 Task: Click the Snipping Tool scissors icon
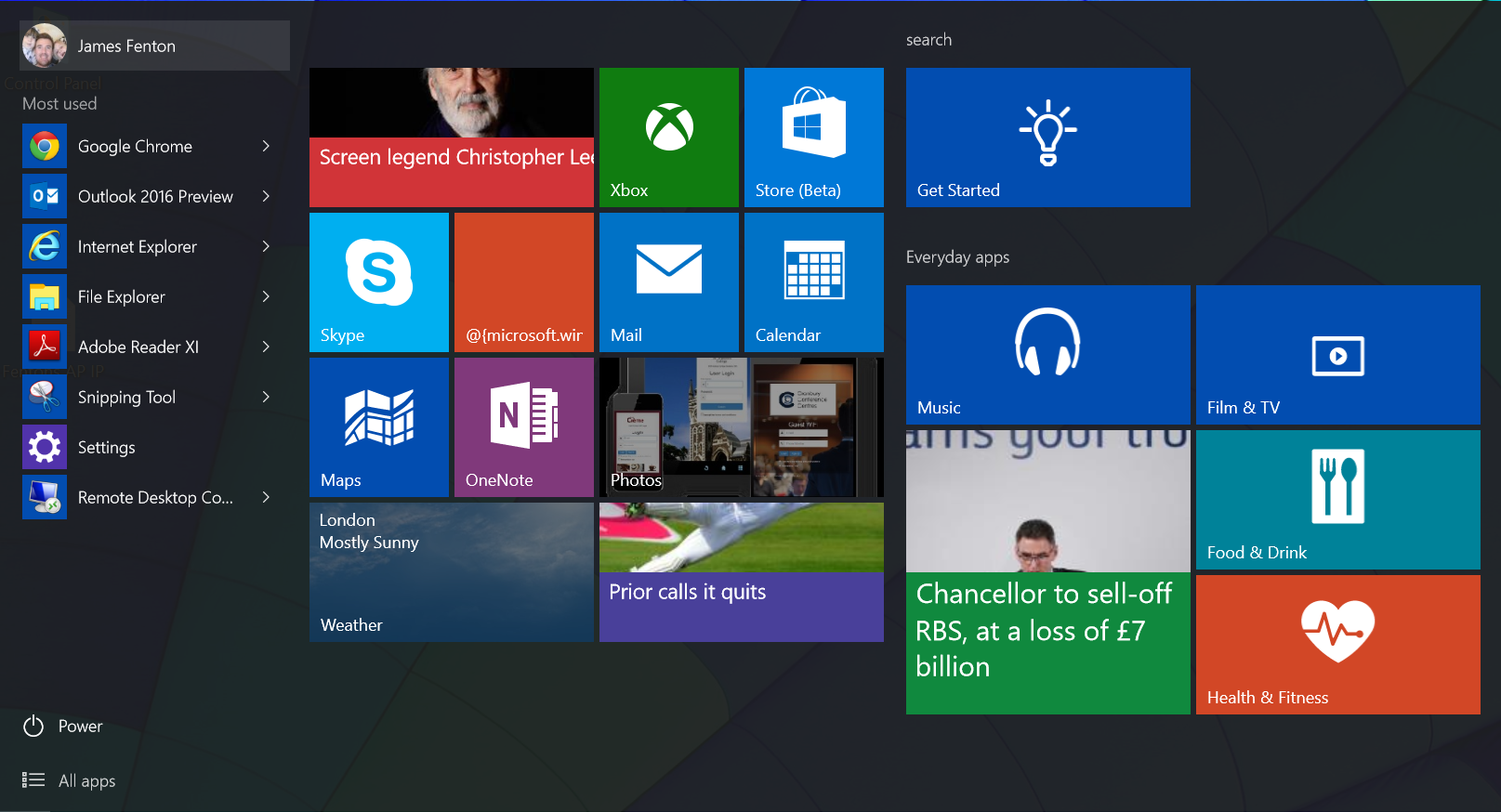pos(45,397)
